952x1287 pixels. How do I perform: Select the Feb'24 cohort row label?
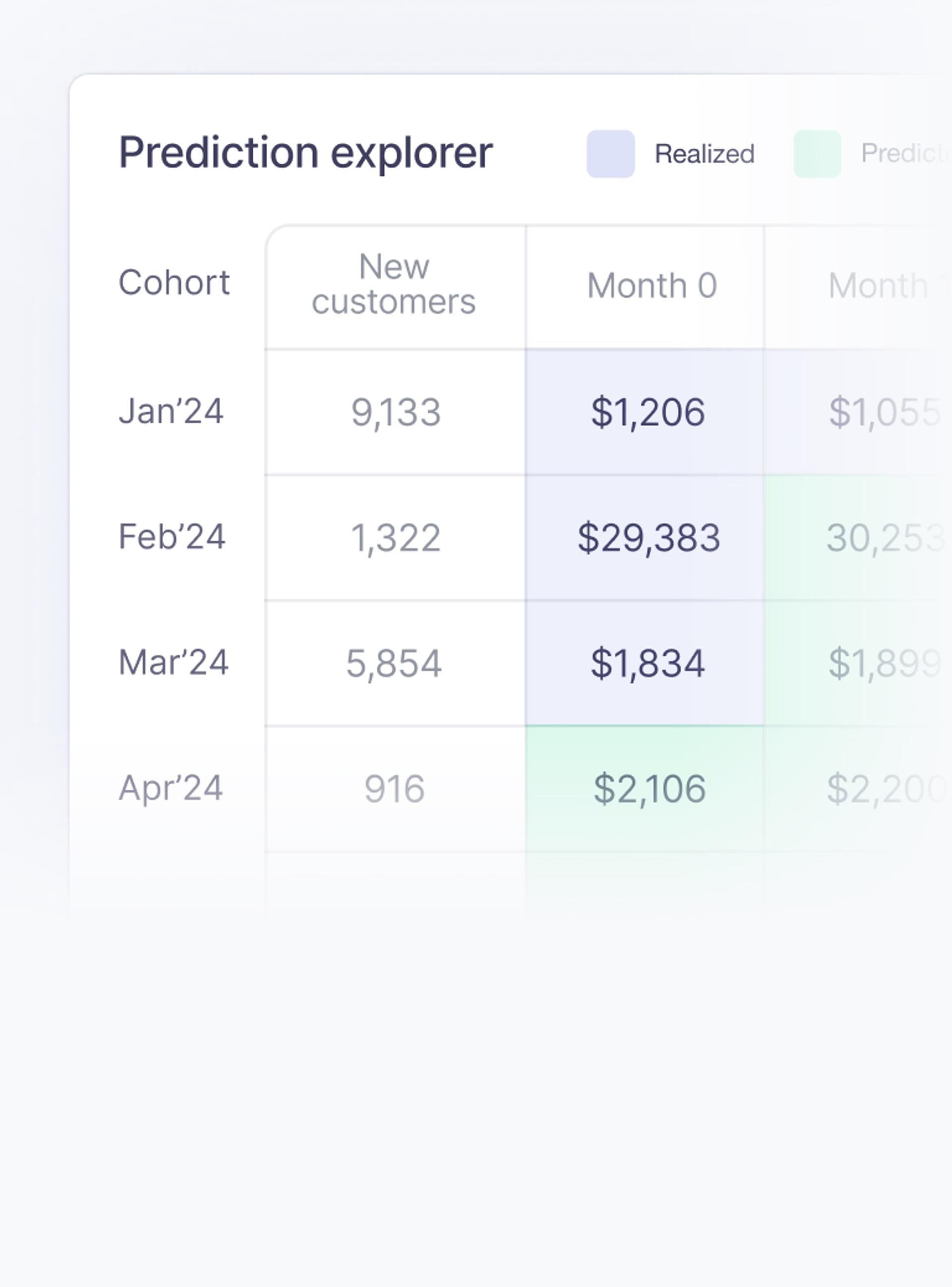(x=171, y=537)
